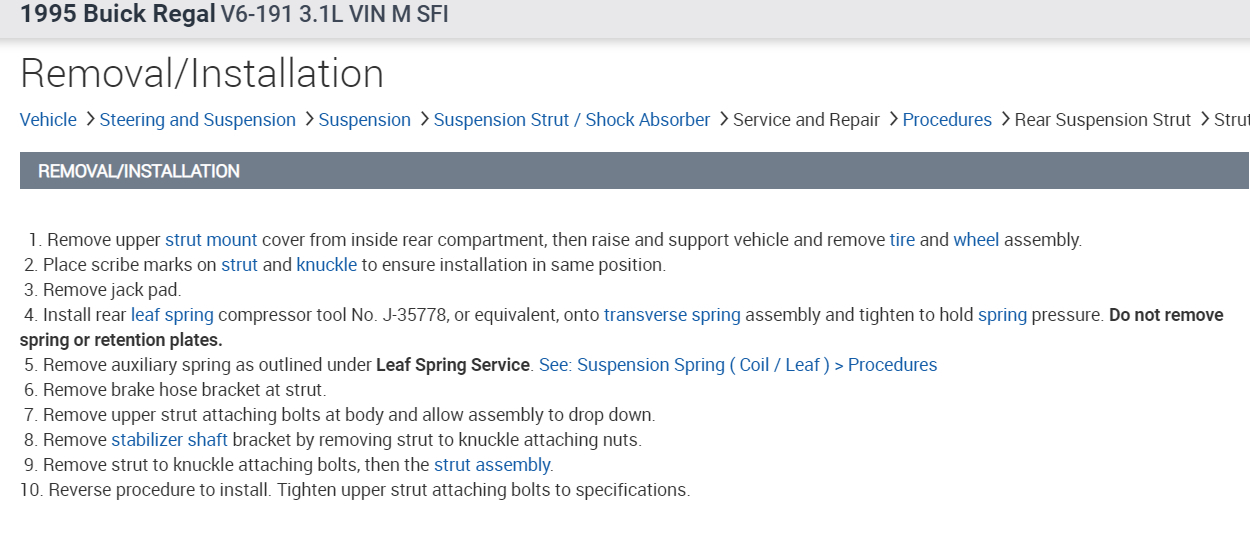This screenshot has height=541, width=1250.
Task: Click the Rear Suspension Strut breadcrumb
Action: tap(1103, 120)
